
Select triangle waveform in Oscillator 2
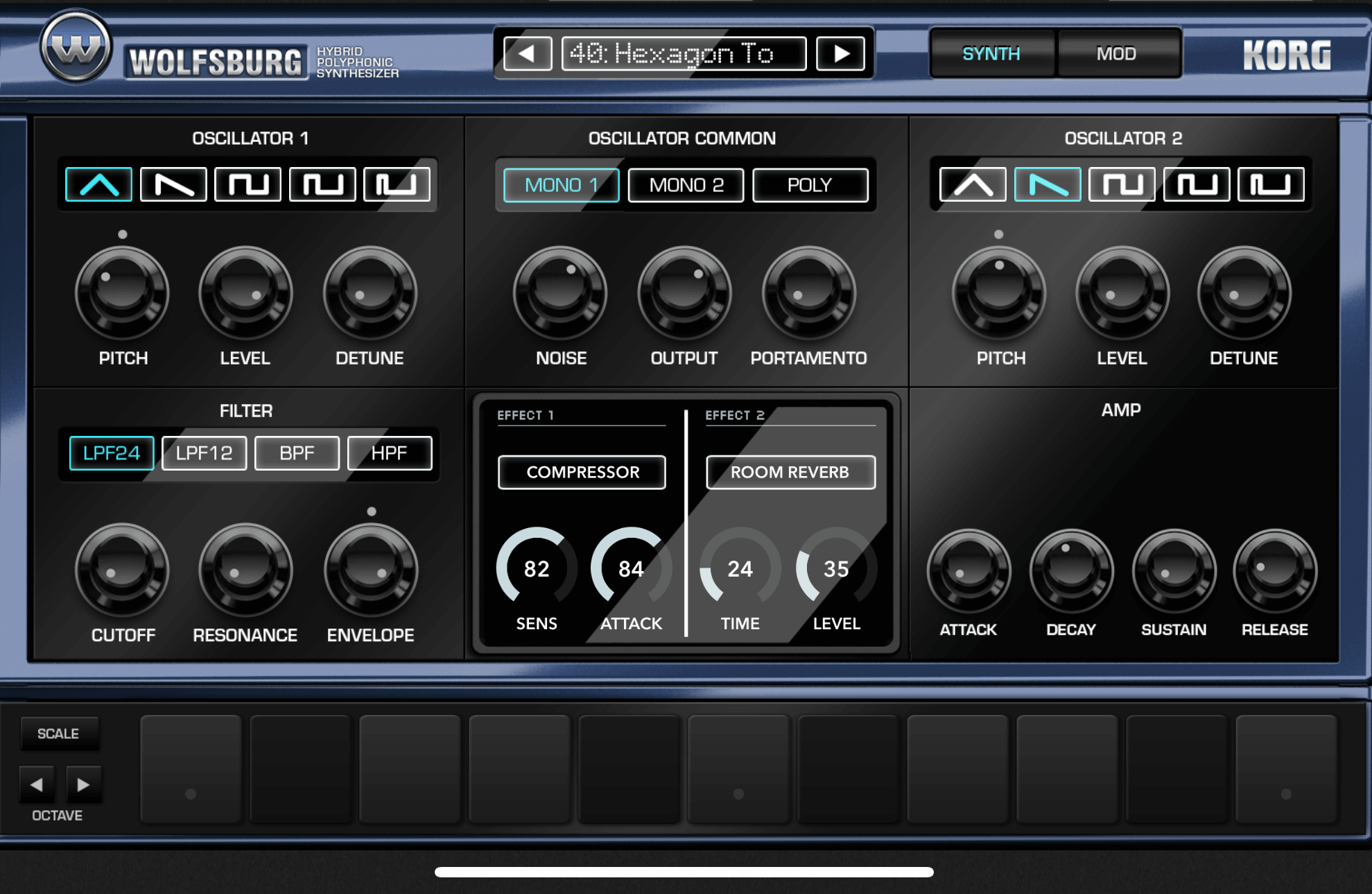click(973, 184)
